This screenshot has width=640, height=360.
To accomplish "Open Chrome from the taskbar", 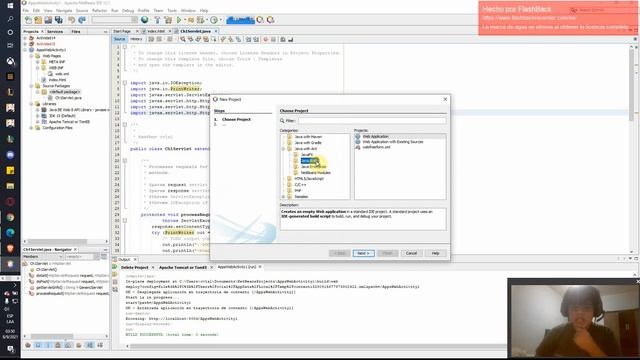I will click(10, 217).
